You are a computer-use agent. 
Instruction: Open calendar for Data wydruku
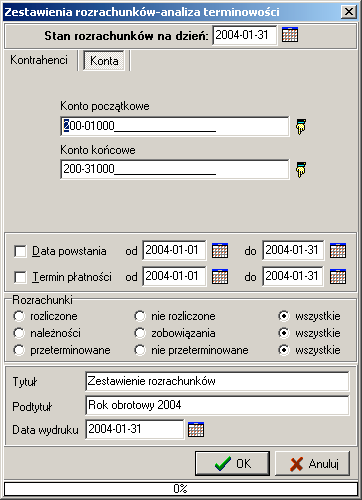(x=196, y=429)
